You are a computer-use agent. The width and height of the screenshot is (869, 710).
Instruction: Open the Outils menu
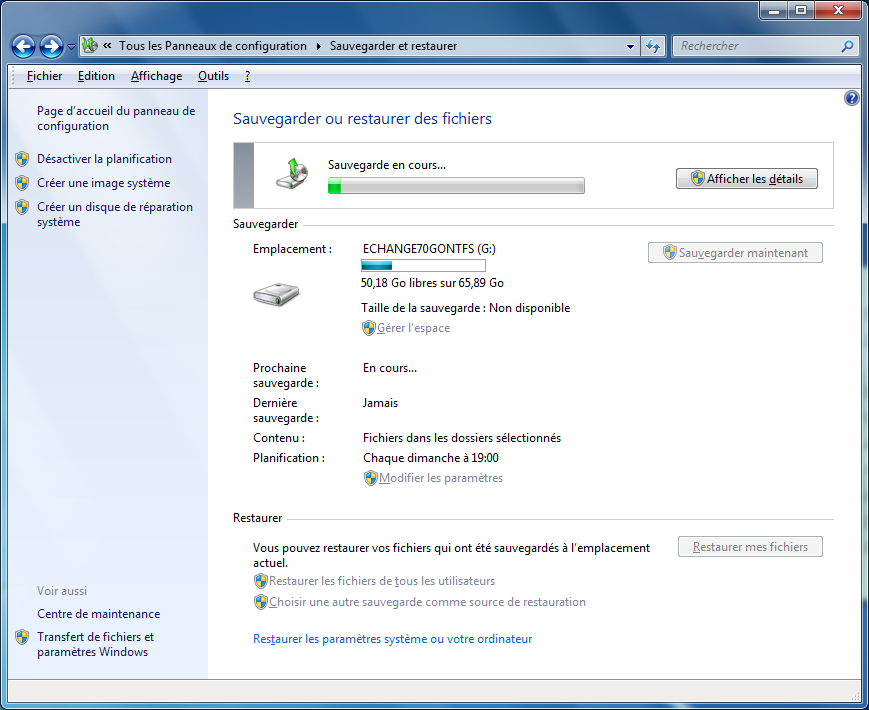213,76
